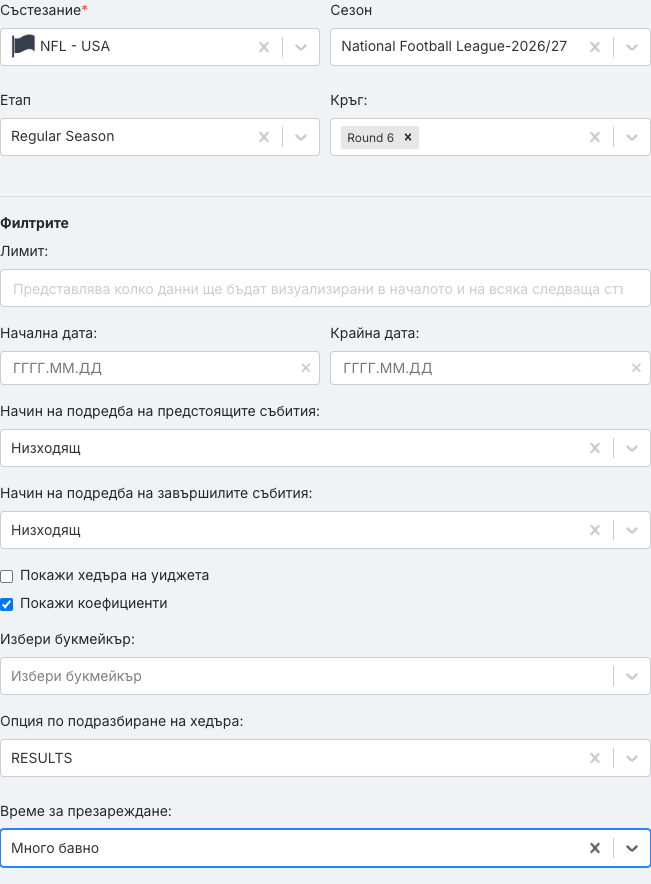The width and height of the screenshot is (651, 884).
Task: Click the NFL flag icon
Action: point(23,46)
